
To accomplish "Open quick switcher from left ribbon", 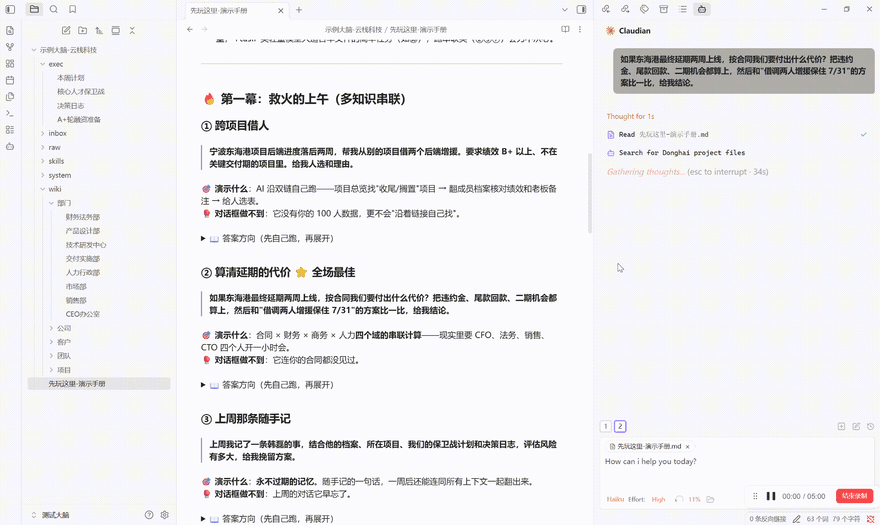I will [10, 31].
